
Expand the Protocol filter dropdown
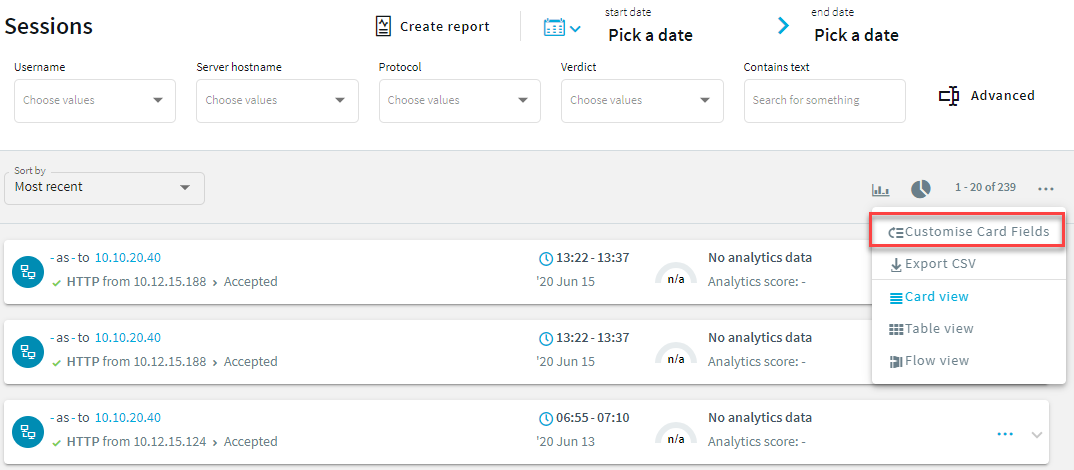459,100
